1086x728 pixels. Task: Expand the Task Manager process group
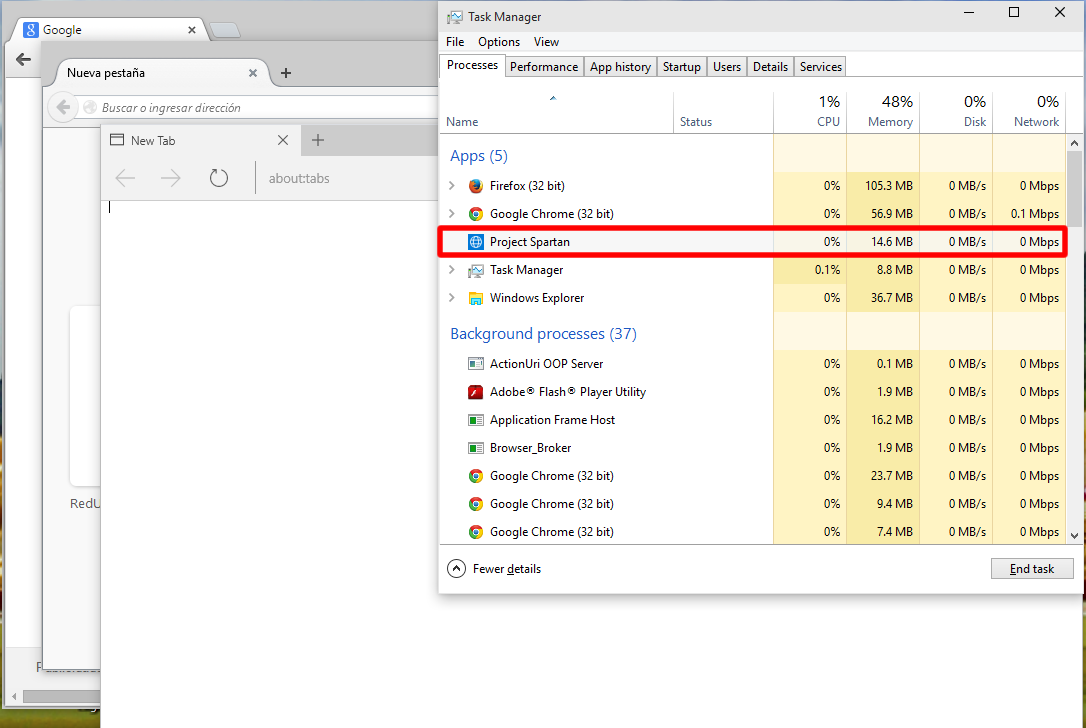pyautogui.click(x=452, y=269)
